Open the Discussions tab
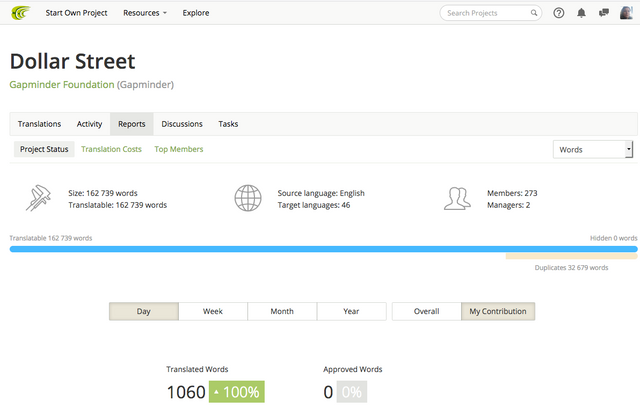This screenshot has width=640, height=417. 182,124
